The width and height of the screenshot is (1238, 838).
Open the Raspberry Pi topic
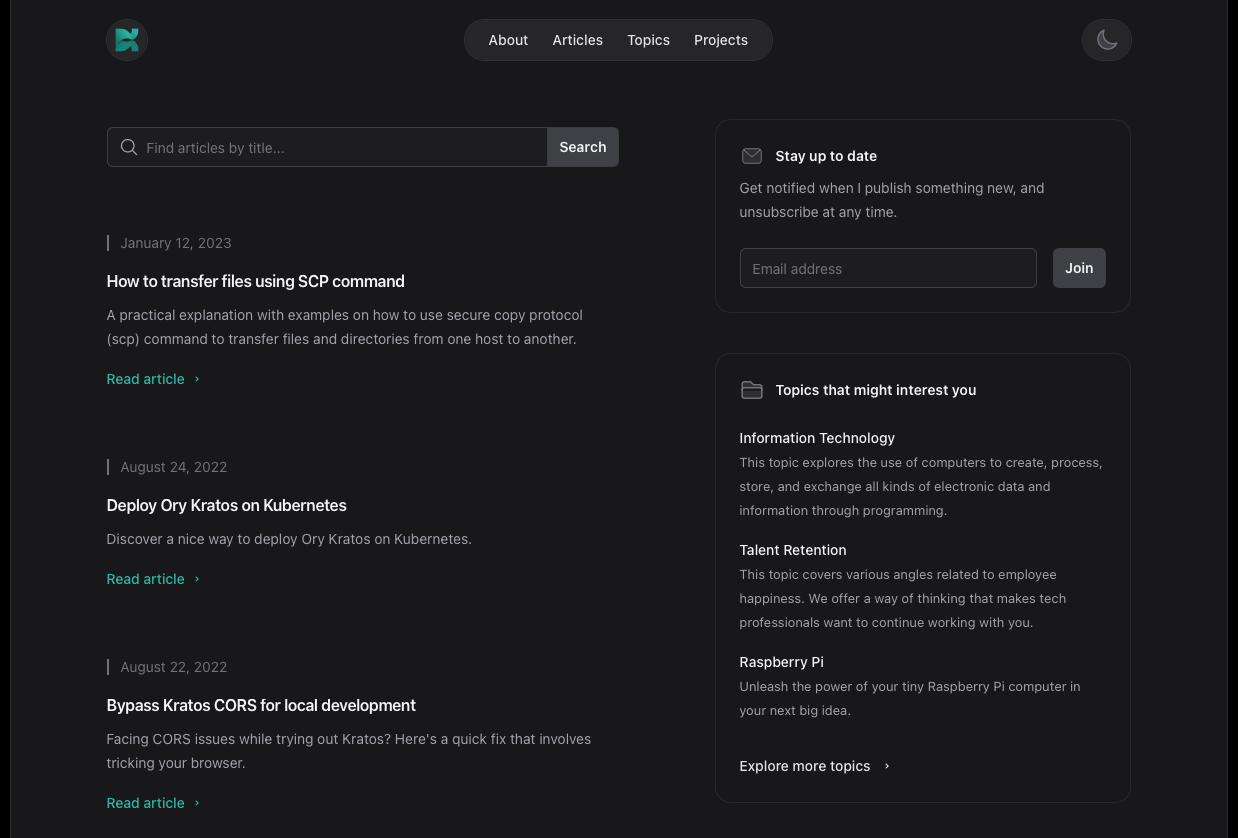(x=781, y=662)
